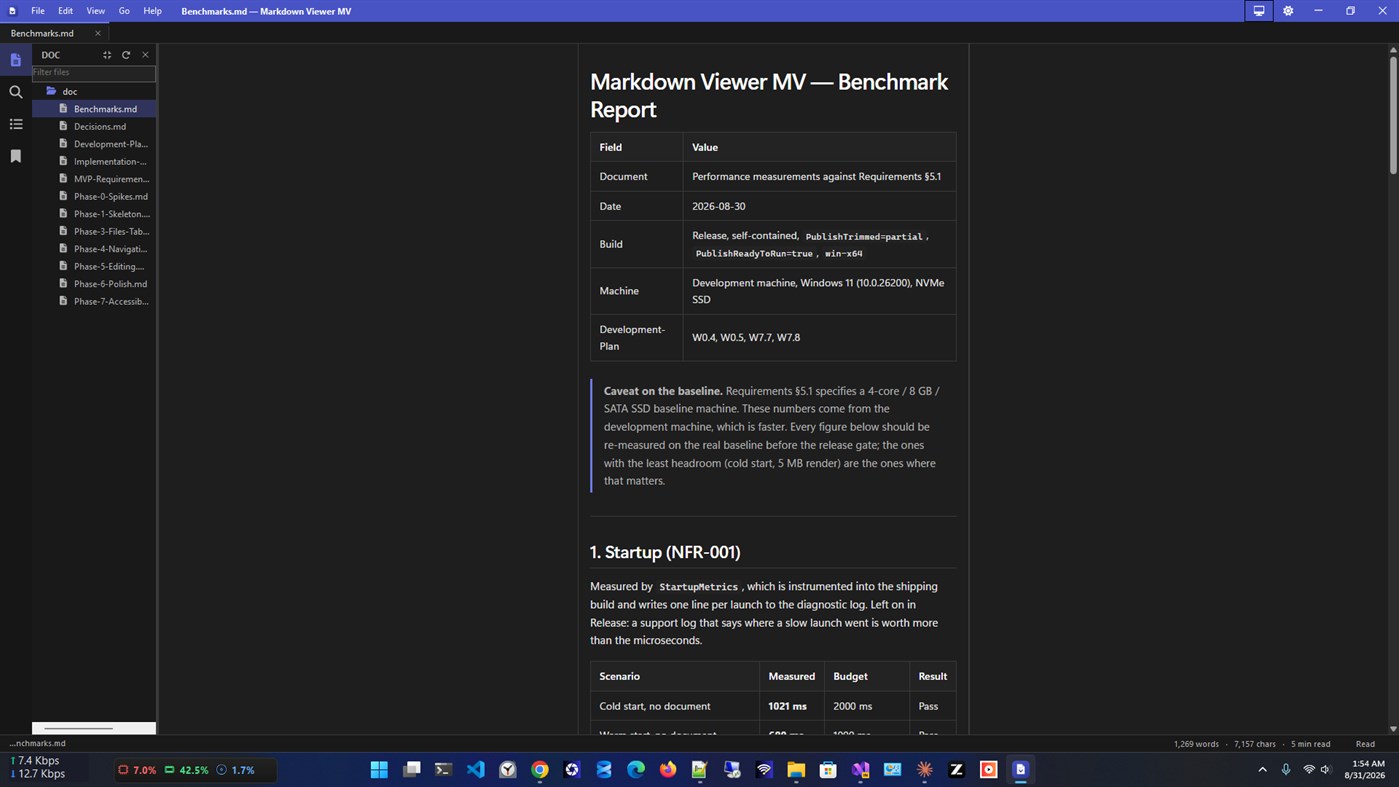Viewport: 1399px width, 787px height.
Task: Show hidden system tray icons chevron
Action: coord(1262,770)
